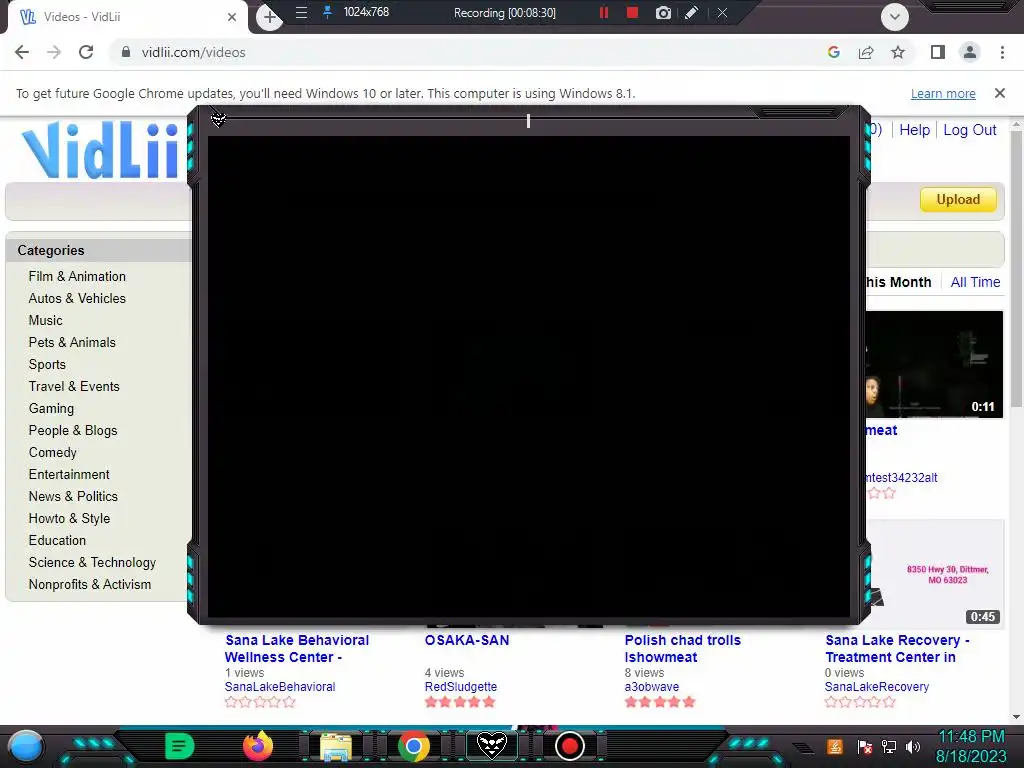This screenshot has height=768, width=1024.
Task: Select Gaming category
Action: point(51,408)
